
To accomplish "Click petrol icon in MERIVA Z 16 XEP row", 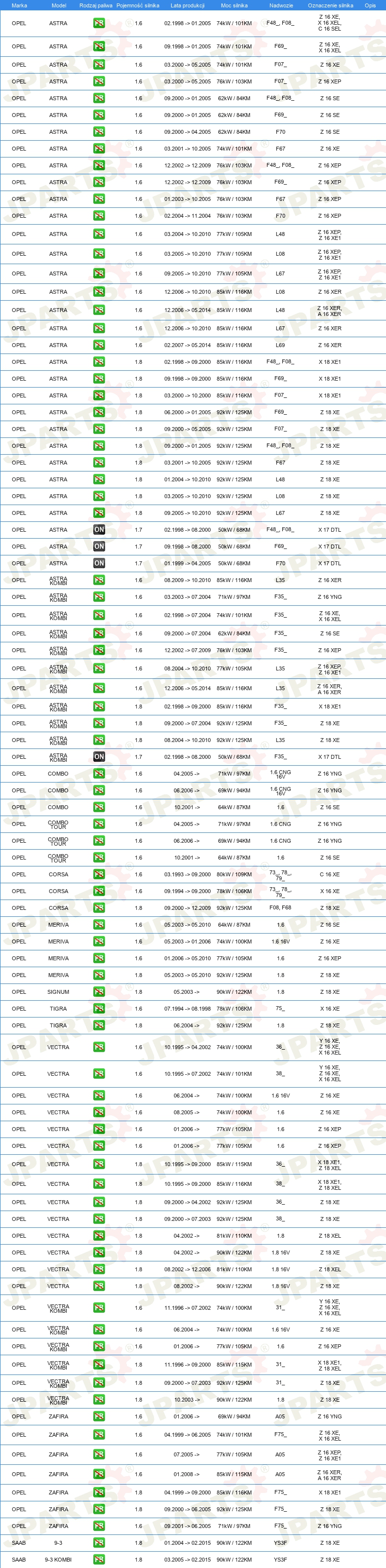I will coord(99,958).
